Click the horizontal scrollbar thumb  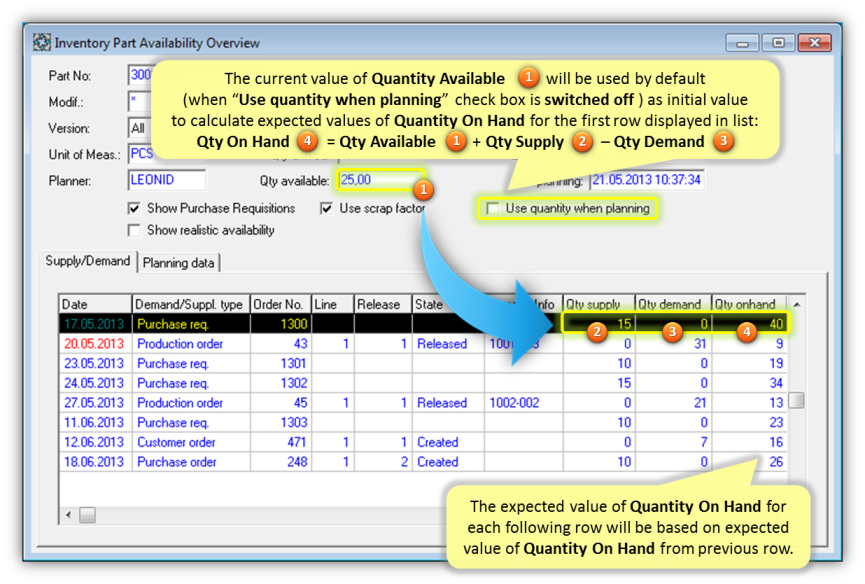point(87,515)
